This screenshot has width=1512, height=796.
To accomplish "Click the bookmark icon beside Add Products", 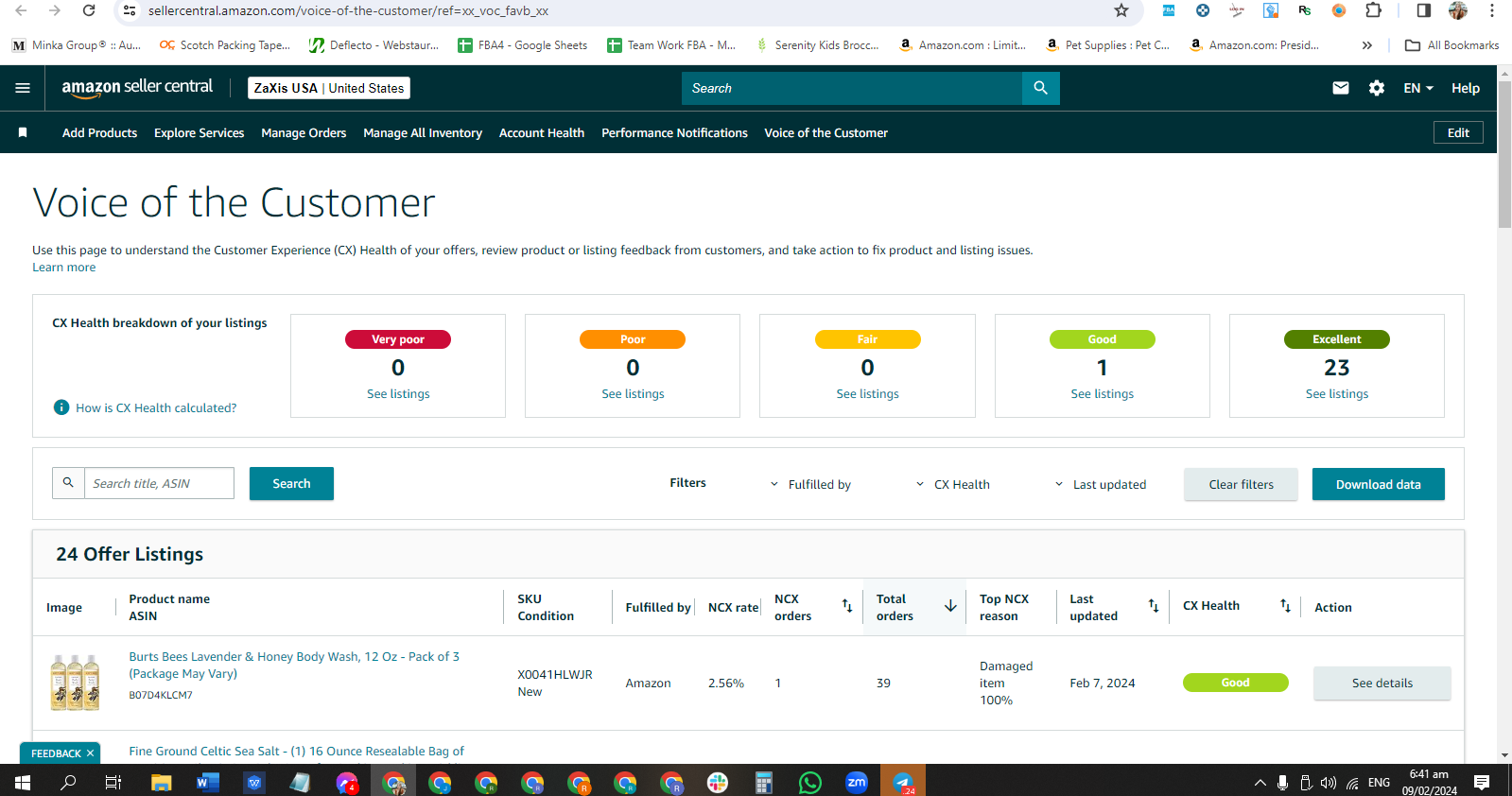I will click(23, 132).
